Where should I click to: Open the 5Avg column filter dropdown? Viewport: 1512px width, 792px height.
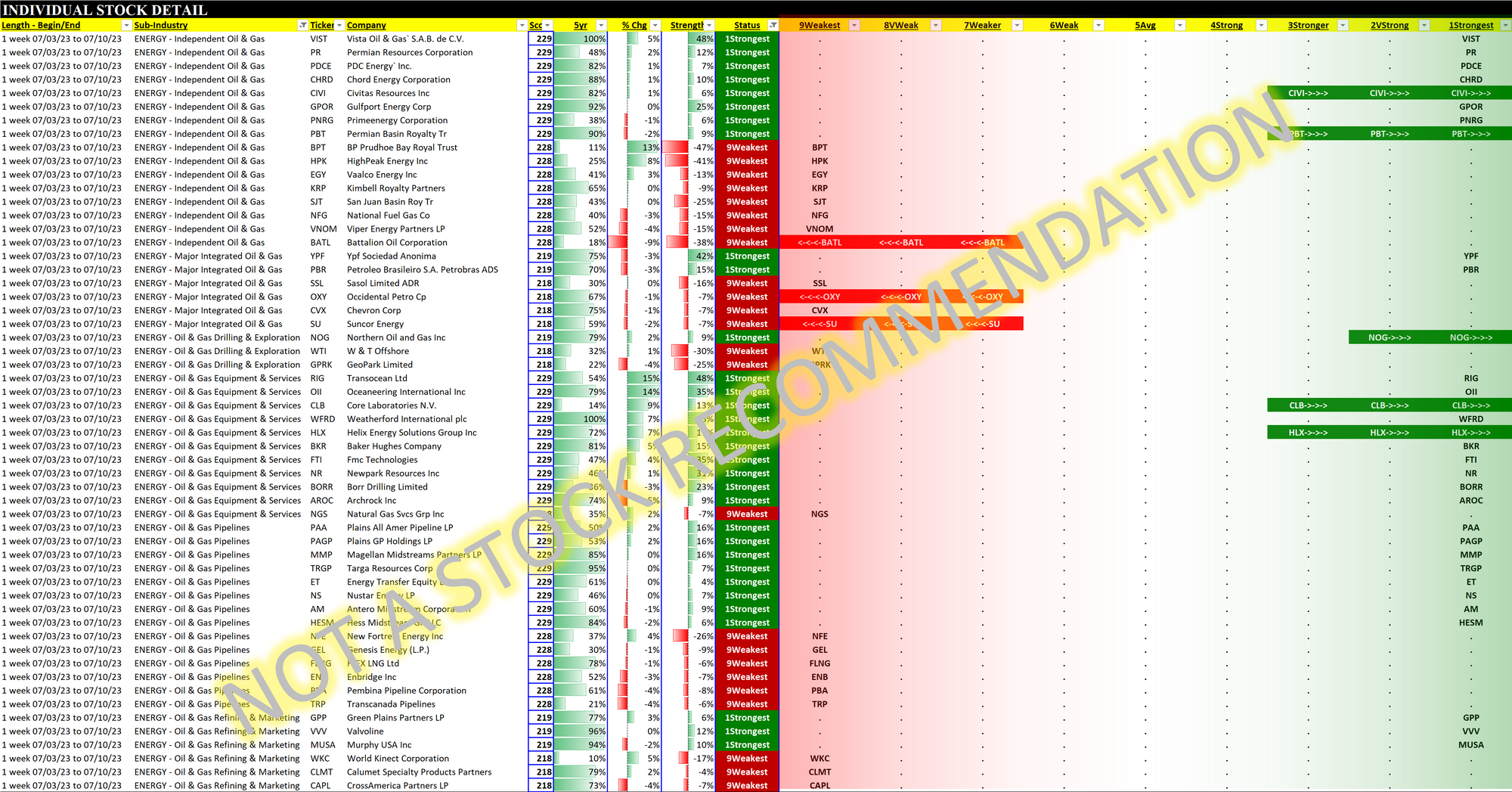1180,26
